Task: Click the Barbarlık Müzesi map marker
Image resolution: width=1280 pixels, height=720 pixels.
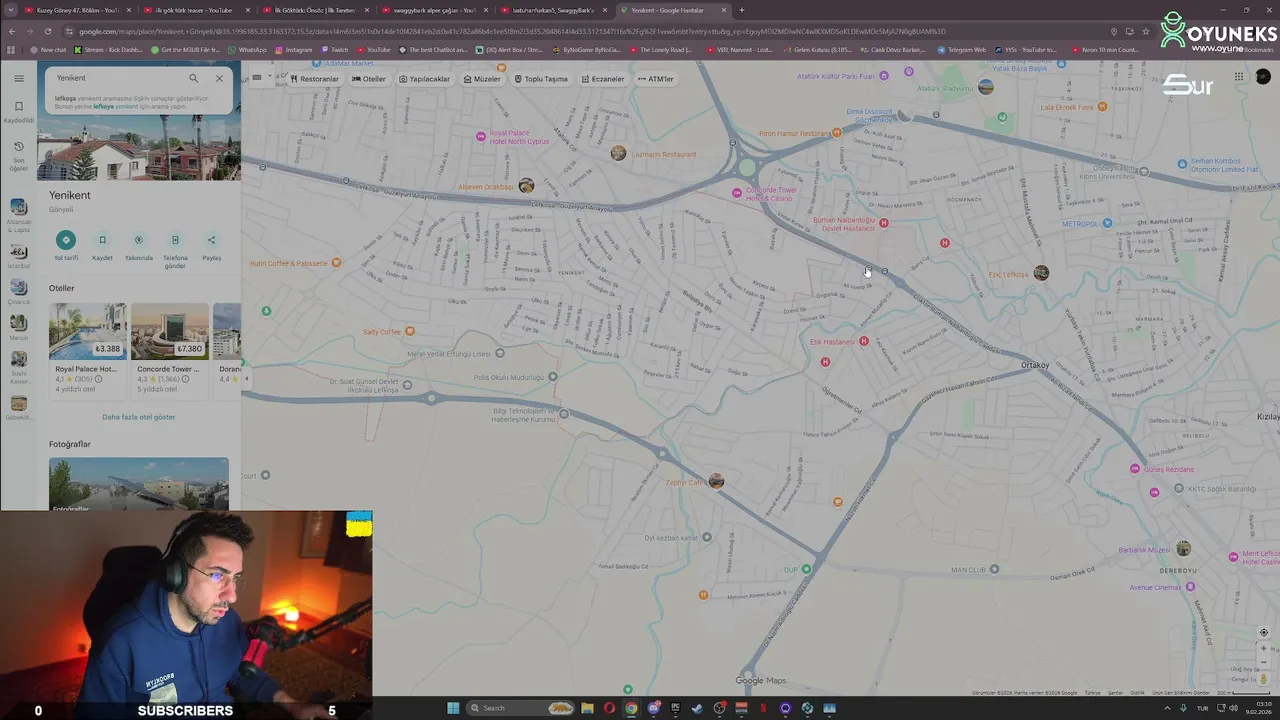Action: (x=1183, y=548)
